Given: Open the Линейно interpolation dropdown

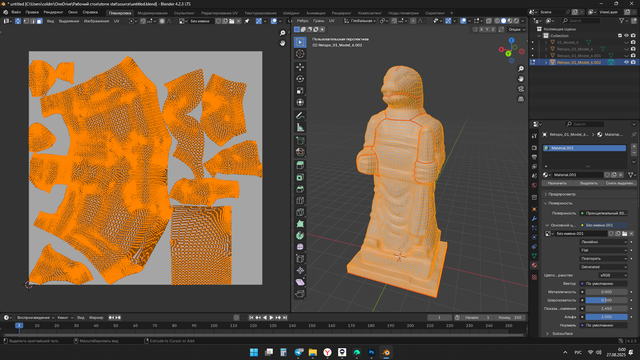Looking at the screenshot, I should 603,242.
